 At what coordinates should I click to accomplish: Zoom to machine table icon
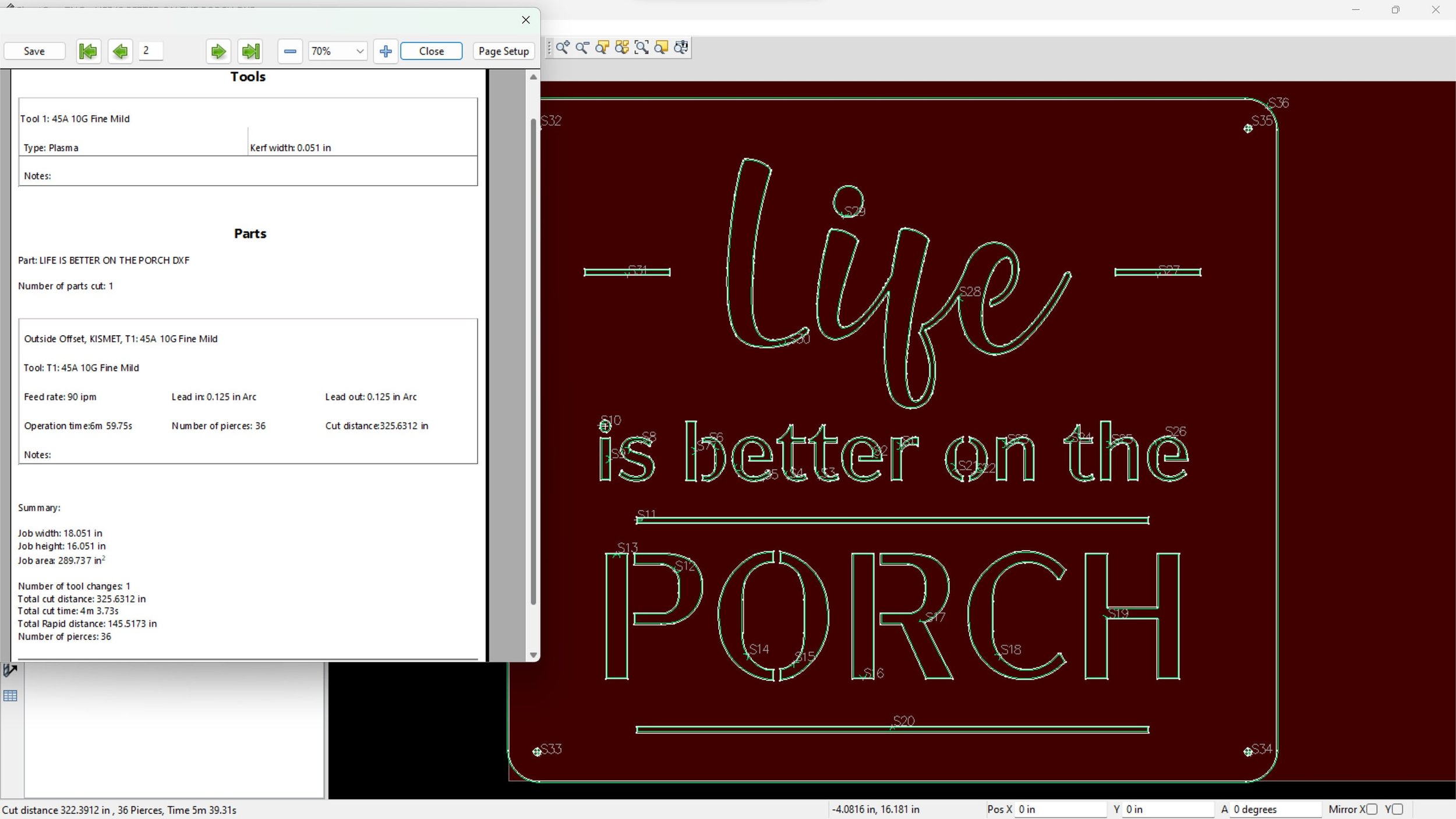point(681,48)
